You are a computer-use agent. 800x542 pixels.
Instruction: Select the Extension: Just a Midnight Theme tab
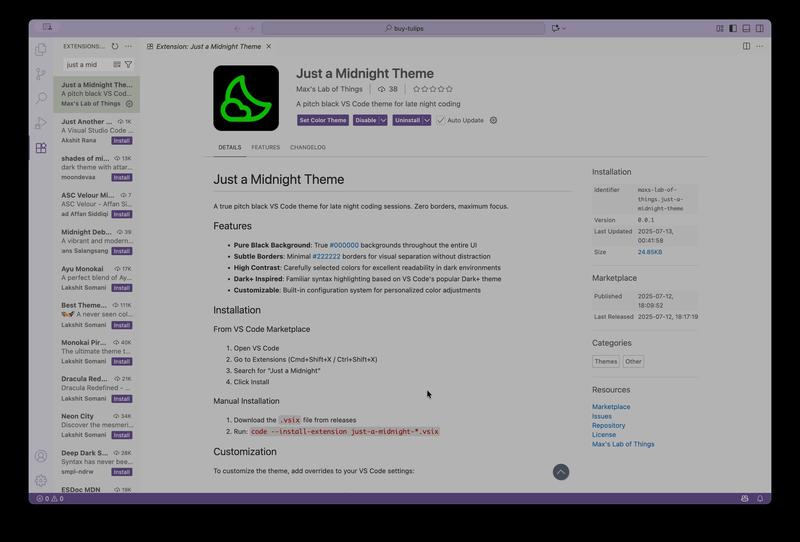pyautogui.click(x=208, y=46)
